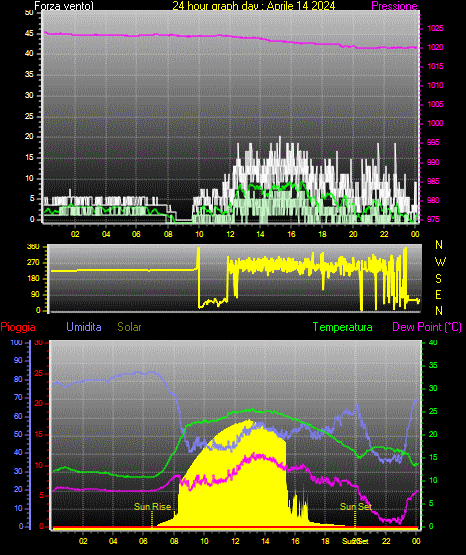The height and width of the screenshot is (555, 466).
Task: Click the '24 hour graph day : Aprile 14 2024' title
Action: tap(254, 5)
